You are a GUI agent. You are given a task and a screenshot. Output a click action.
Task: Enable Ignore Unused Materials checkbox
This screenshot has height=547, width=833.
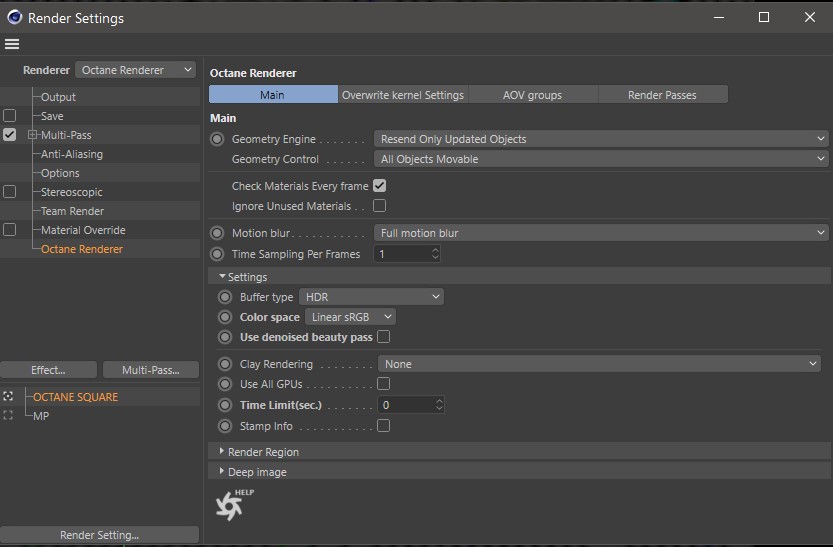pyautogui.click(x=379, y=206)
